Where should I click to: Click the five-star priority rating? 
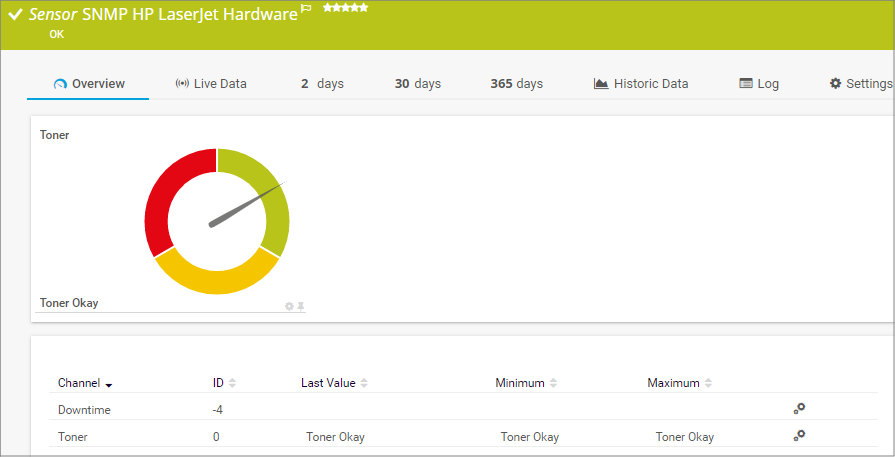coord(345,8)
